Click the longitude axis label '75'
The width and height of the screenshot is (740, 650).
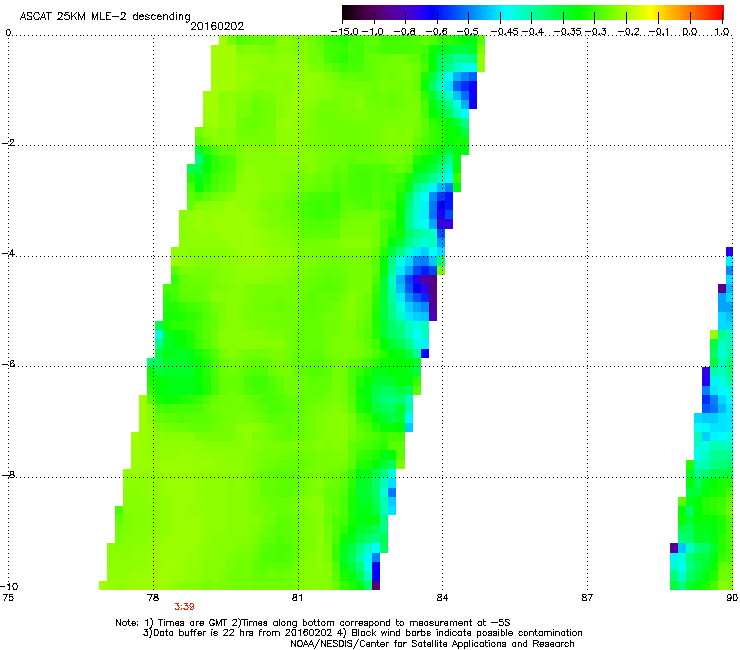point(8,598)
